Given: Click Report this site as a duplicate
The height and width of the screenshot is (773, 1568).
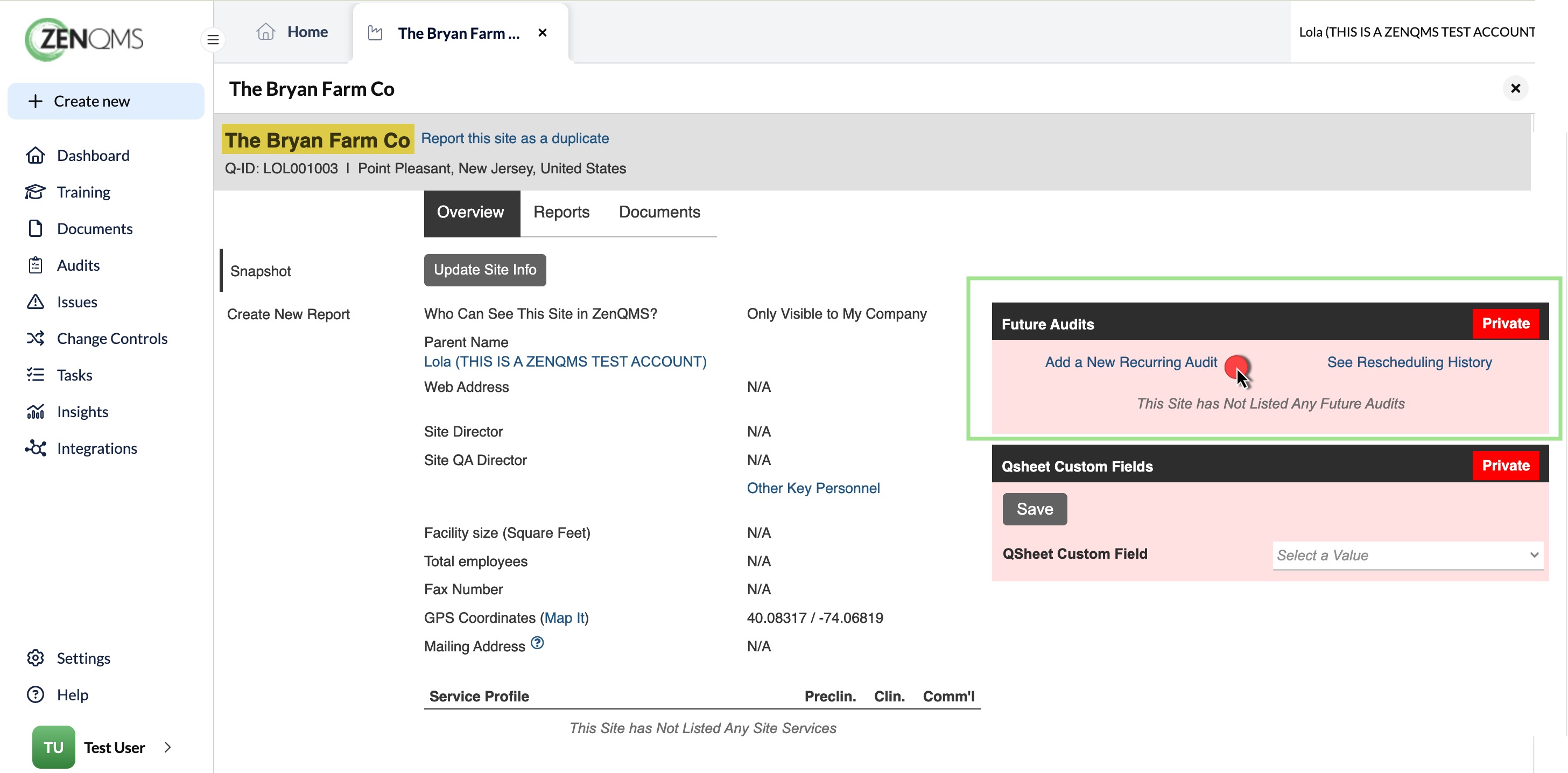Looking at the screenshot, I should coord(515,138).
